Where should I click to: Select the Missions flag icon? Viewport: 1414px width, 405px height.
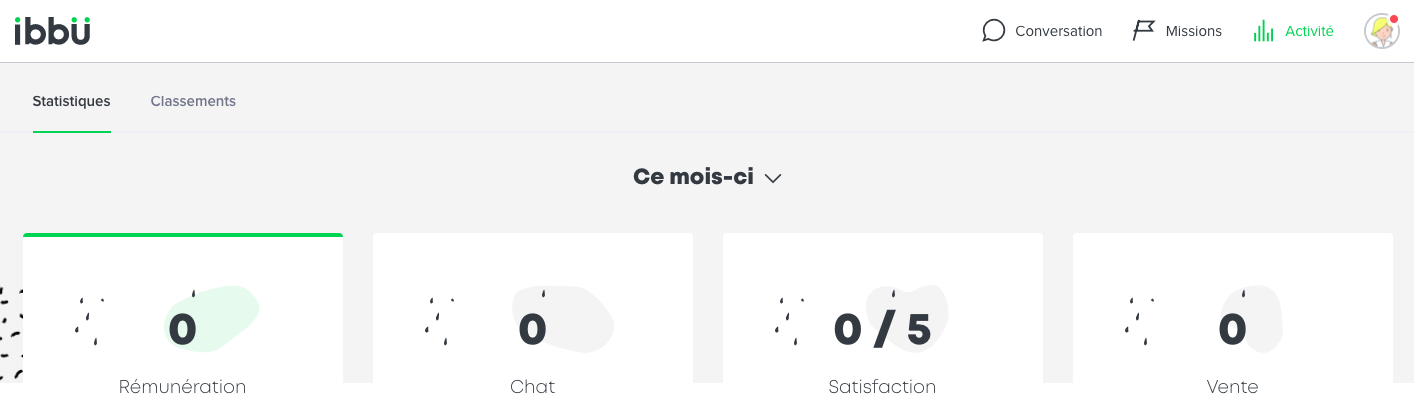pos(1143,31)
